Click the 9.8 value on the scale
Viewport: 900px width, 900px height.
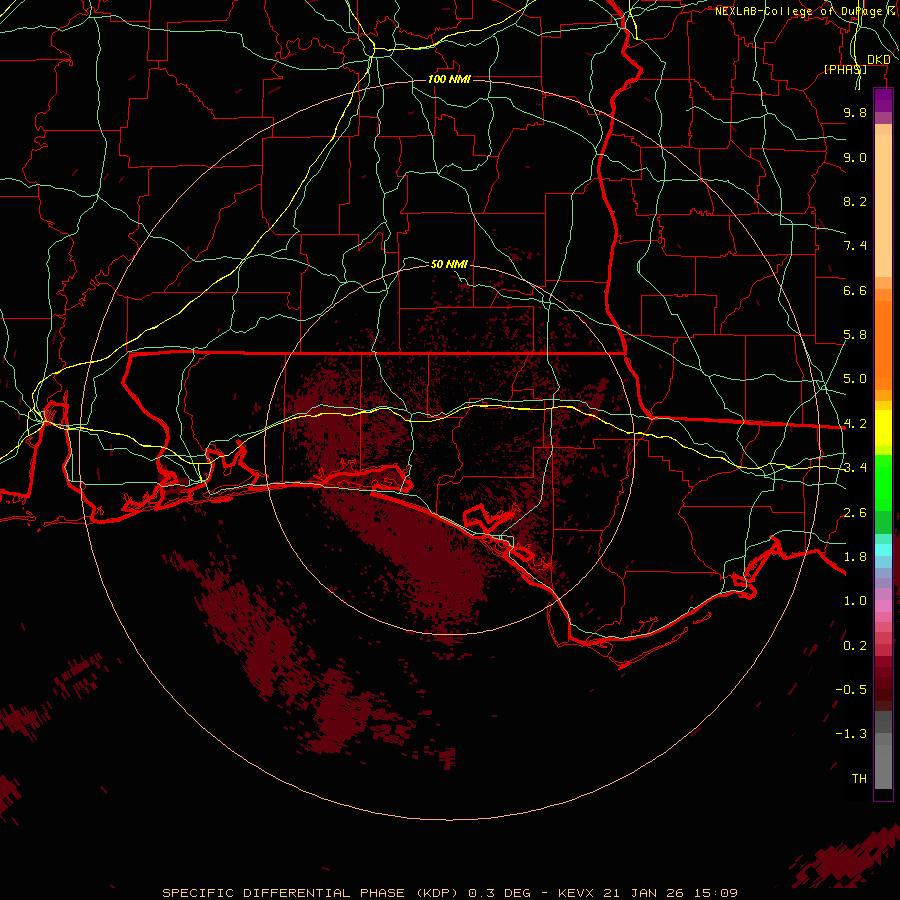pyautogui.click(x=855, y=112)
